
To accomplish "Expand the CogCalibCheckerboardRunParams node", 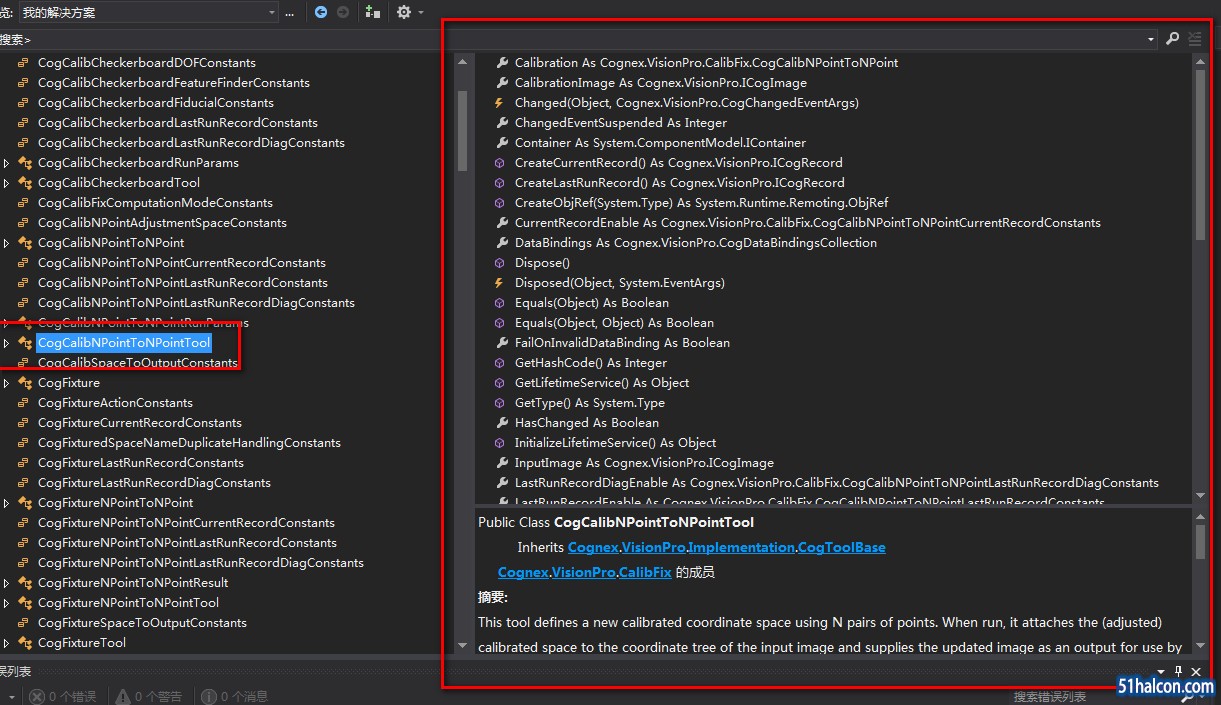I will point(7,163).
